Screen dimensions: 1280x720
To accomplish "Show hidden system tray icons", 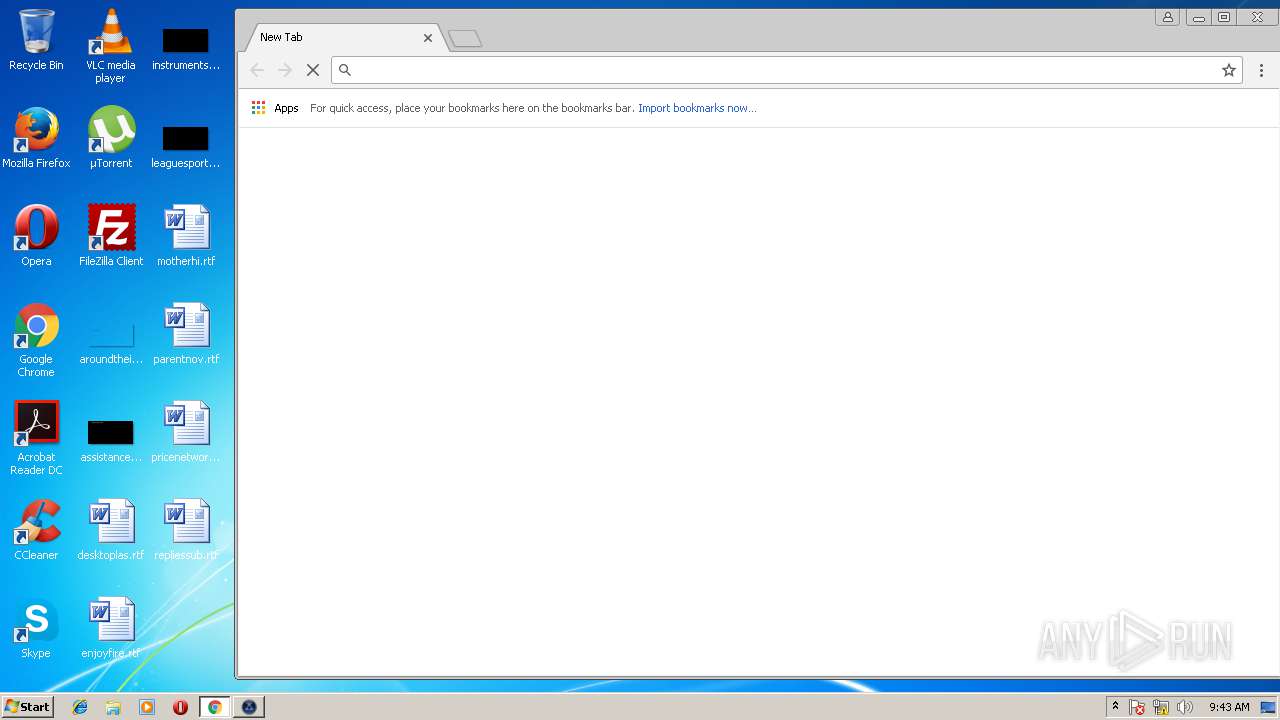I will [1116, 707].
